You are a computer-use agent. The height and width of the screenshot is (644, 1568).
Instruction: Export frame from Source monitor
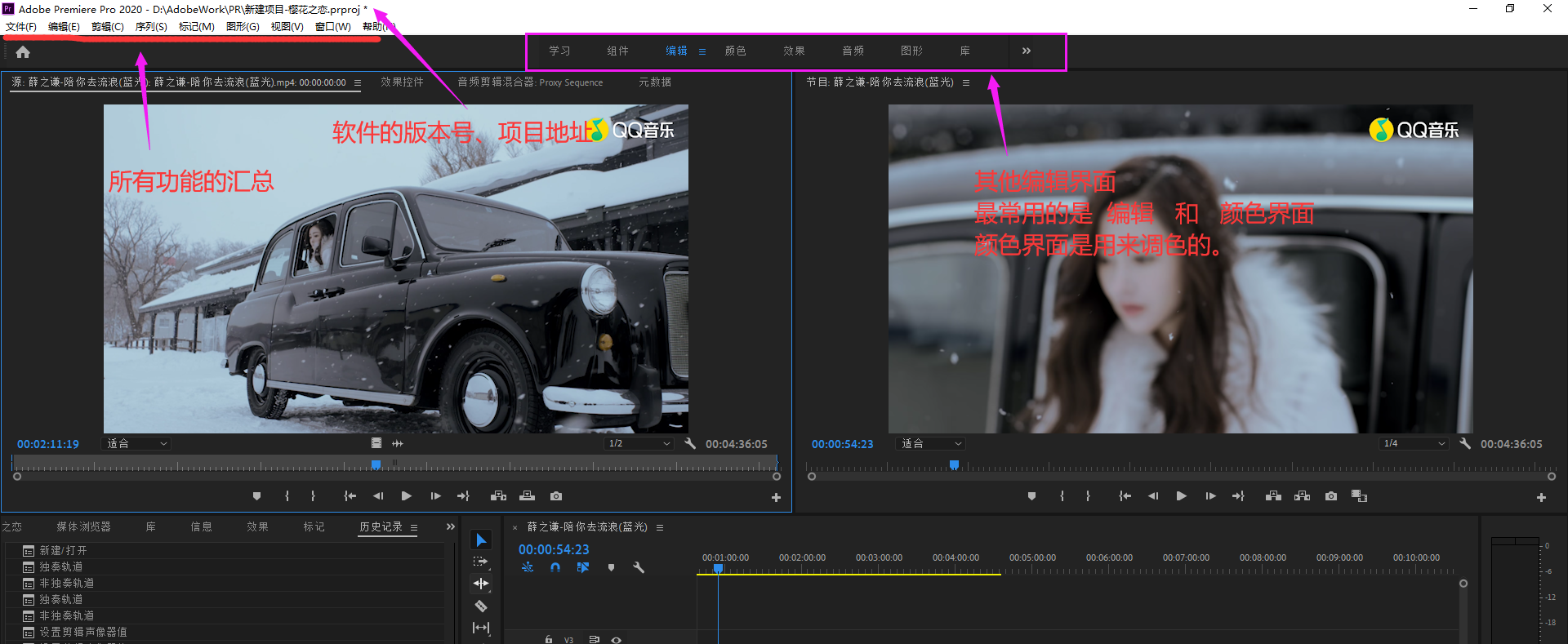(x=556, y=496)
